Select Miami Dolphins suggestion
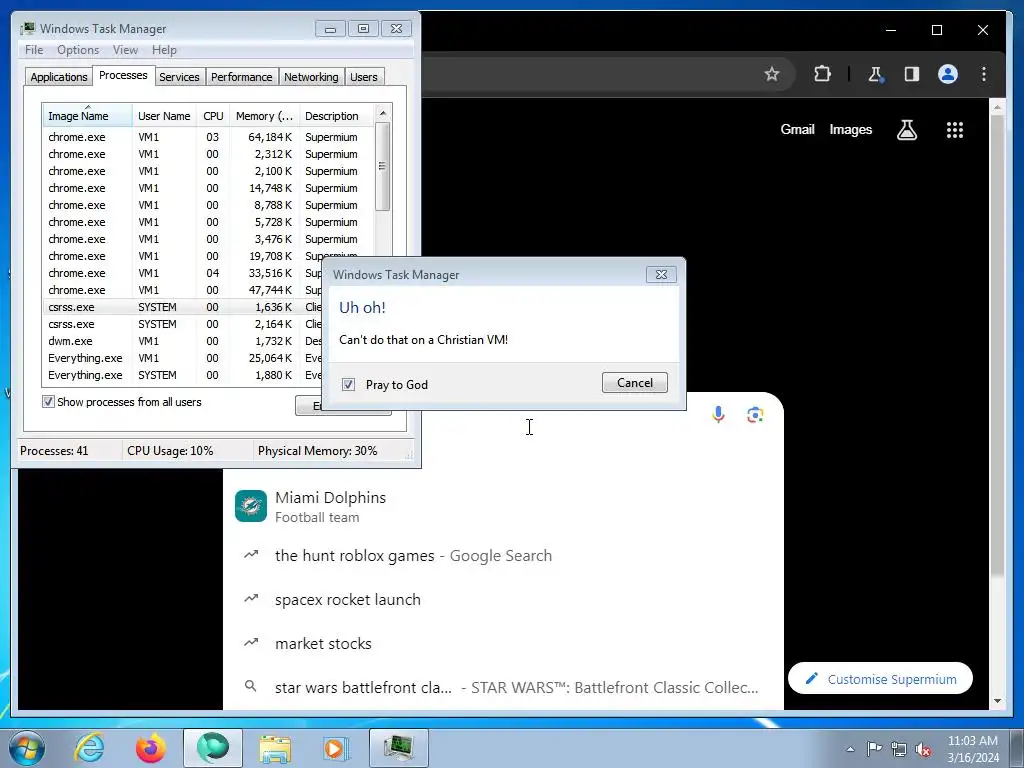Screen dimensions: 1024x768 [503, 507]
